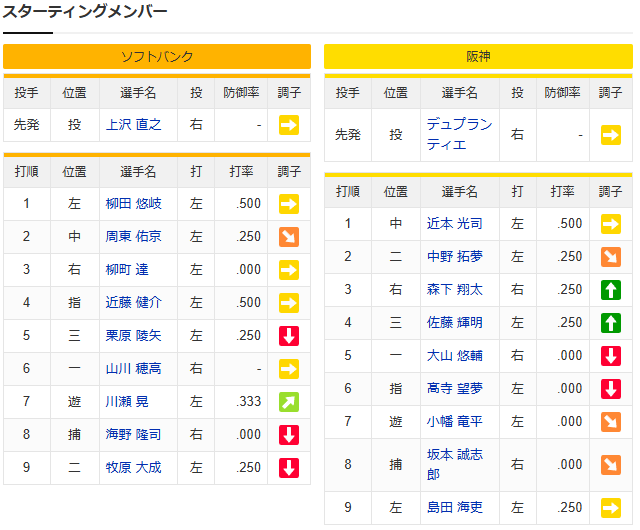Click 柳町 達 batting average .000

[249, 269]
